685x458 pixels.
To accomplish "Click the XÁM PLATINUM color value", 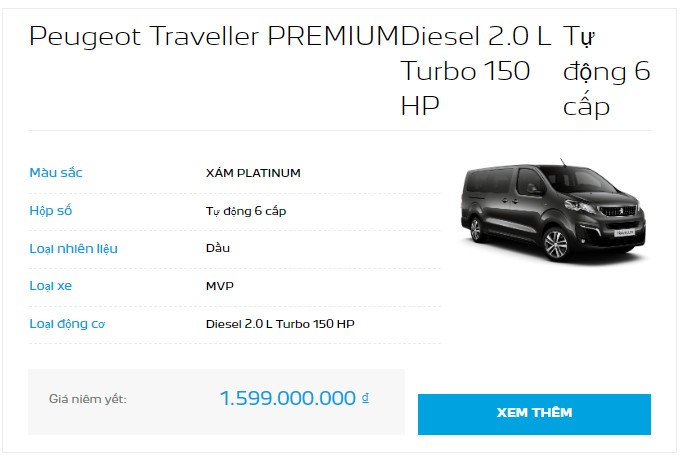I will (253, 173).
